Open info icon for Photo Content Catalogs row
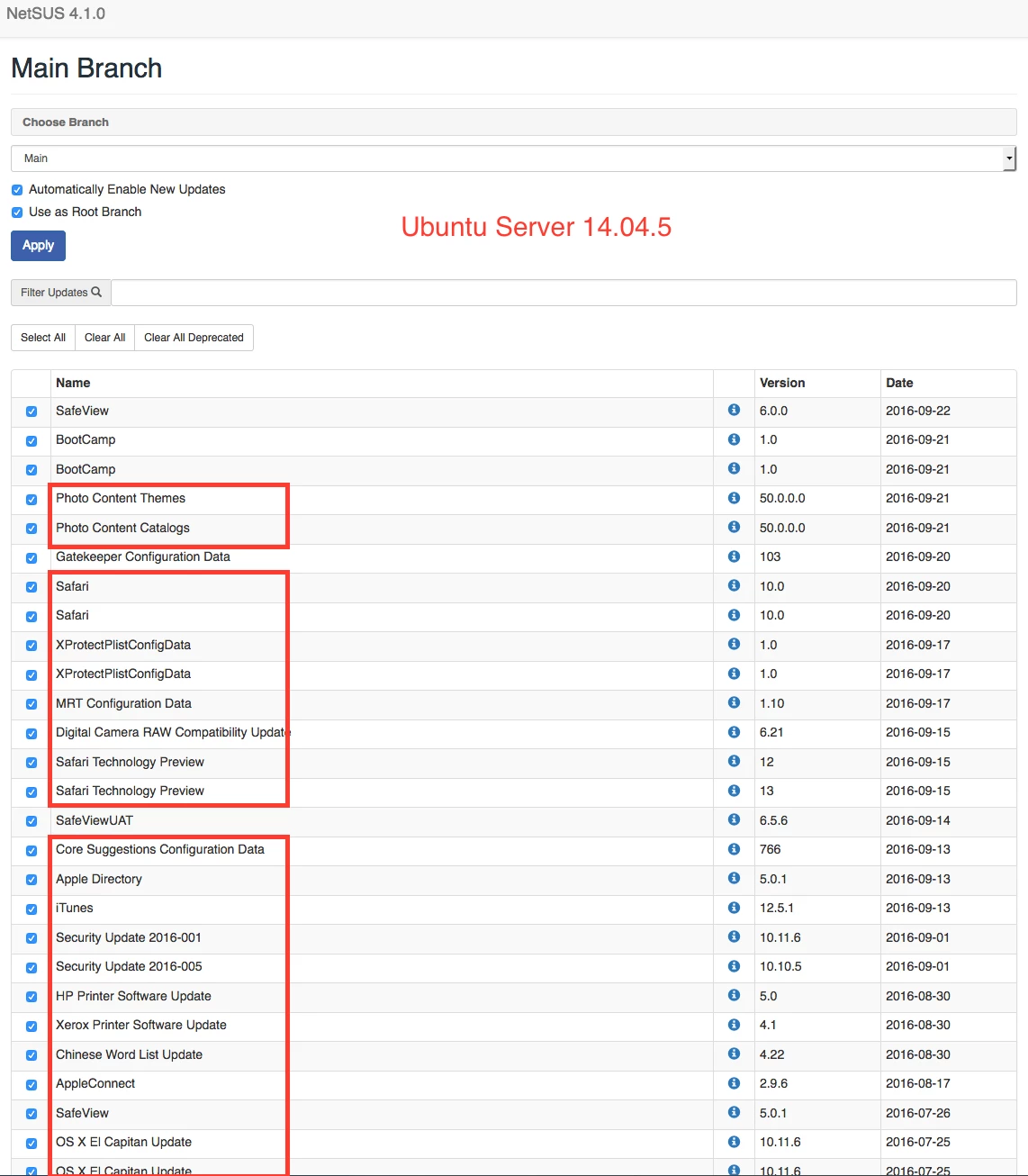This screenshot has width=1028, height=1176. [x=734, y=527]
